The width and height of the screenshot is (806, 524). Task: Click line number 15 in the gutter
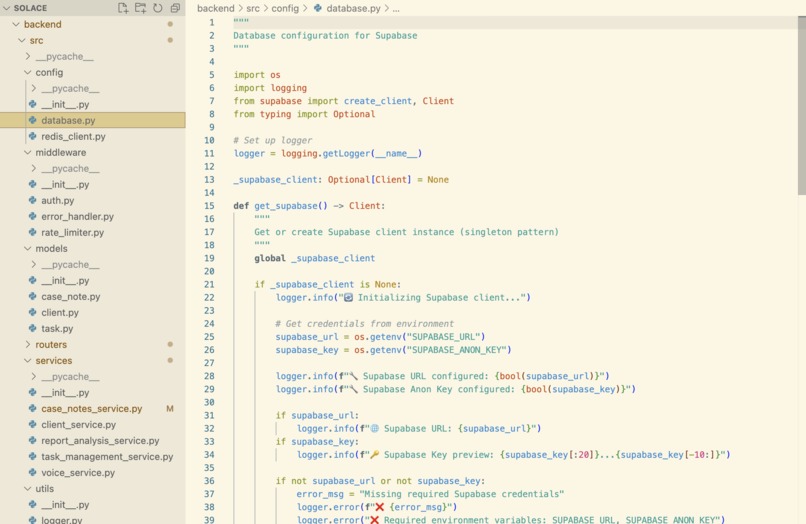209,206
